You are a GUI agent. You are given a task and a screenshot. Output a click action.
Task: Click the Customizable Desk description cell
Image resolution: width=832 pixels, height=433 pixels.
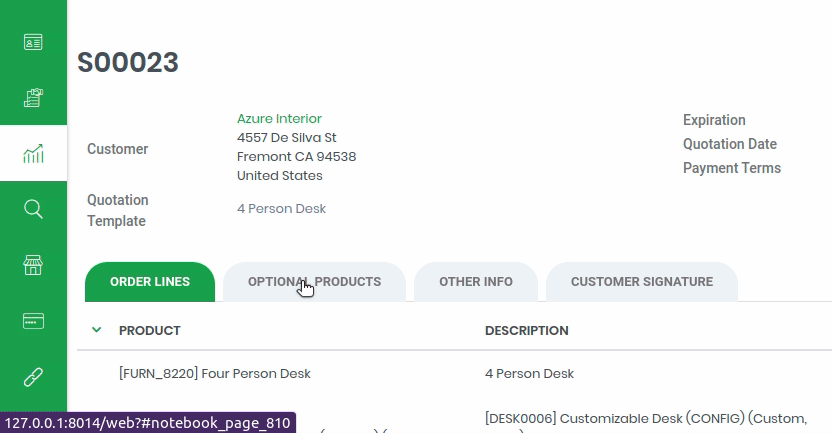click(646, 419)
